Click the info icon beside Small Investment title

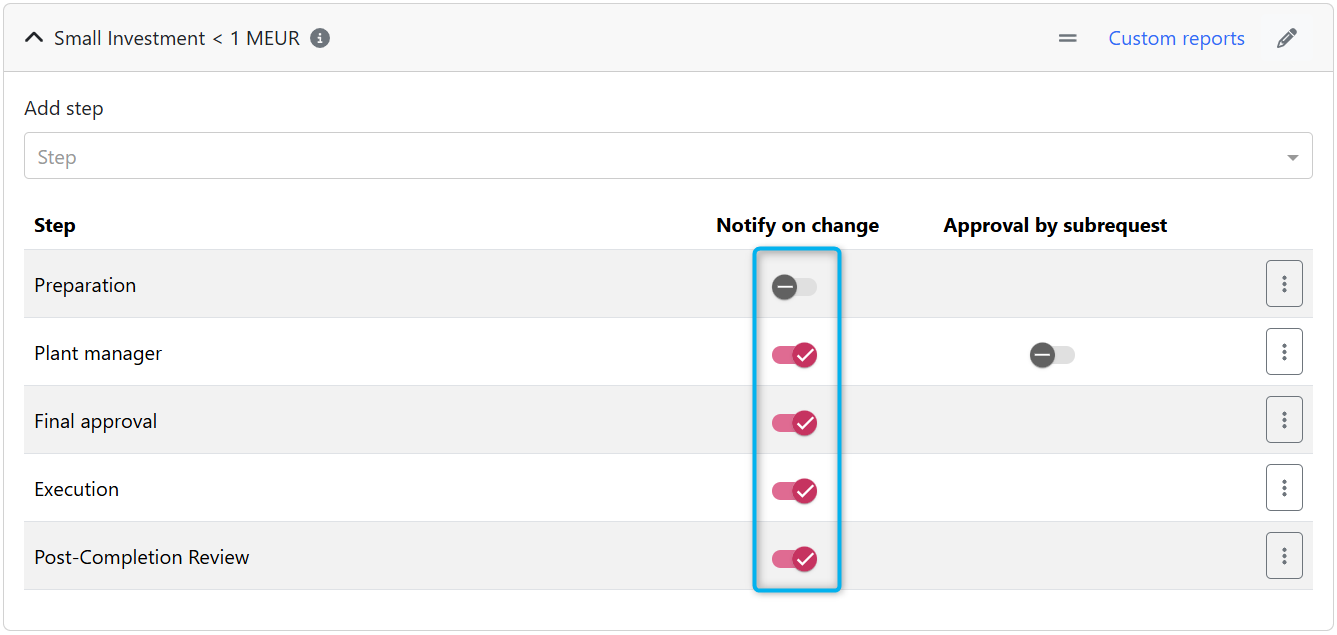(x=320, y=38)
